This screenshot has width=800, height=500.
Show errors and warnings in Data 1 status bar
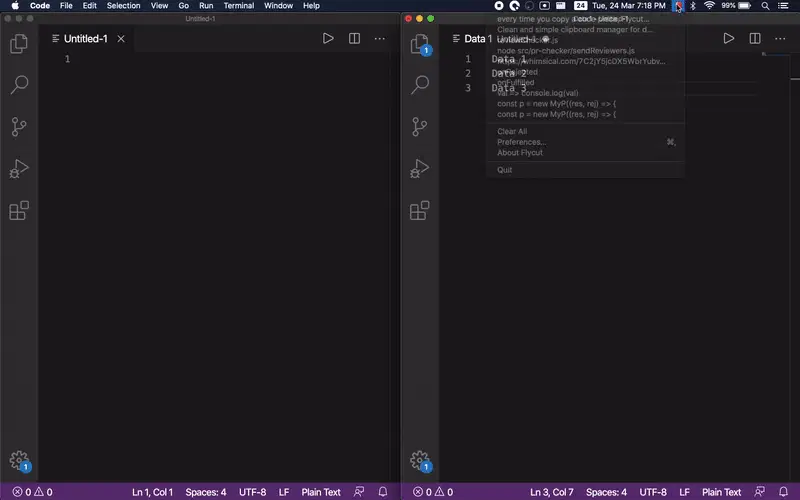[433, 492]
